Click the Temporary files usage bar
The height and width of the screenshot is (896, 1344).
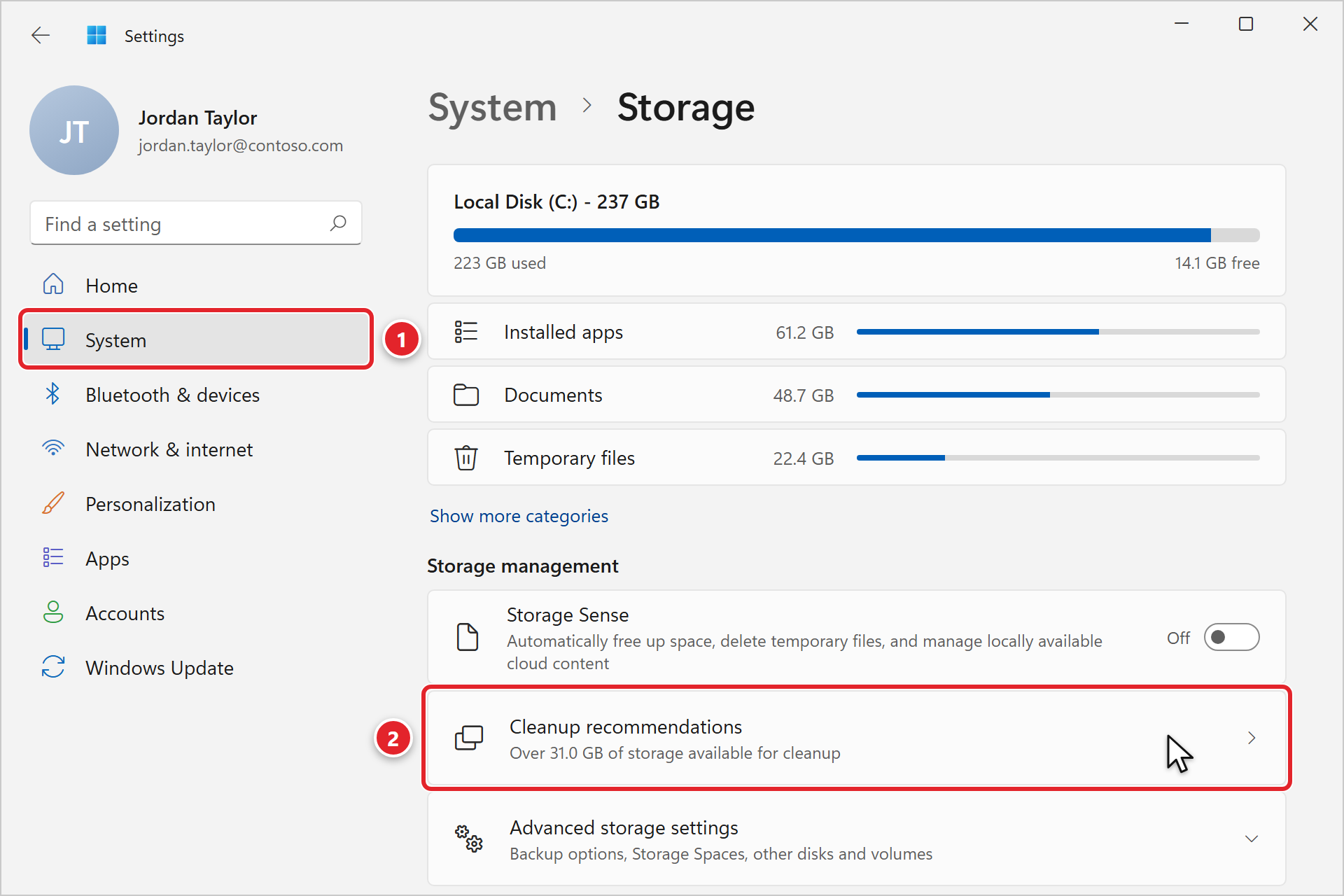click(1058, 458)
